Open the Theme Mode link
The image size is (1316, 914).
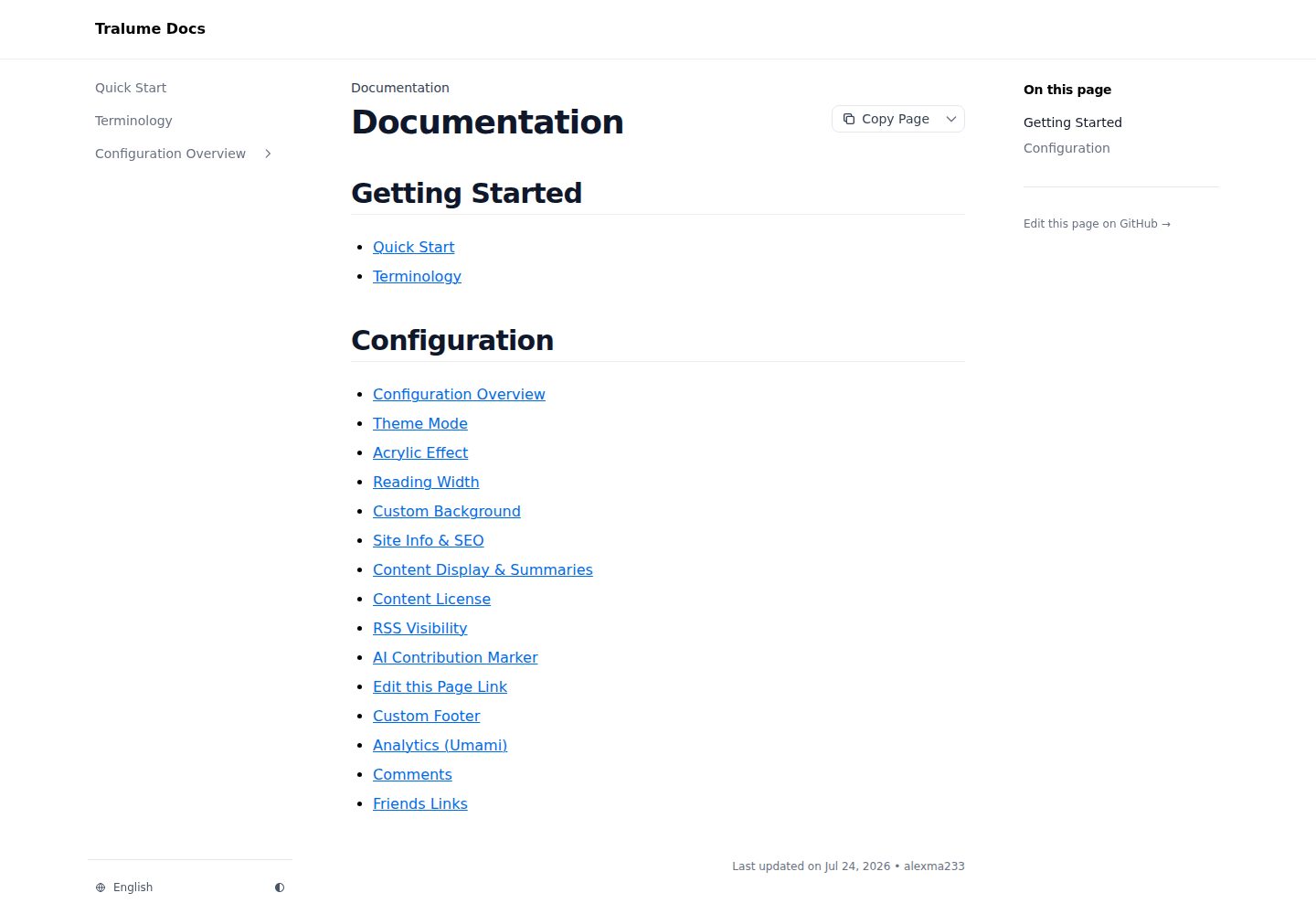tap(420, 423)
